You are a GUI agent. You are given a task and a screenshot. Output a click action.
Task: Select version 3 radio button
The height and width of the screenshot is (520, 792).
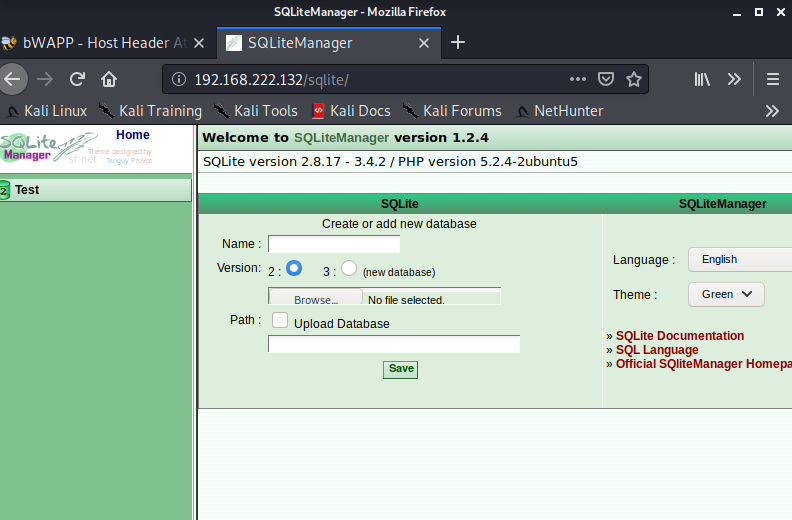tap(349, 268)
